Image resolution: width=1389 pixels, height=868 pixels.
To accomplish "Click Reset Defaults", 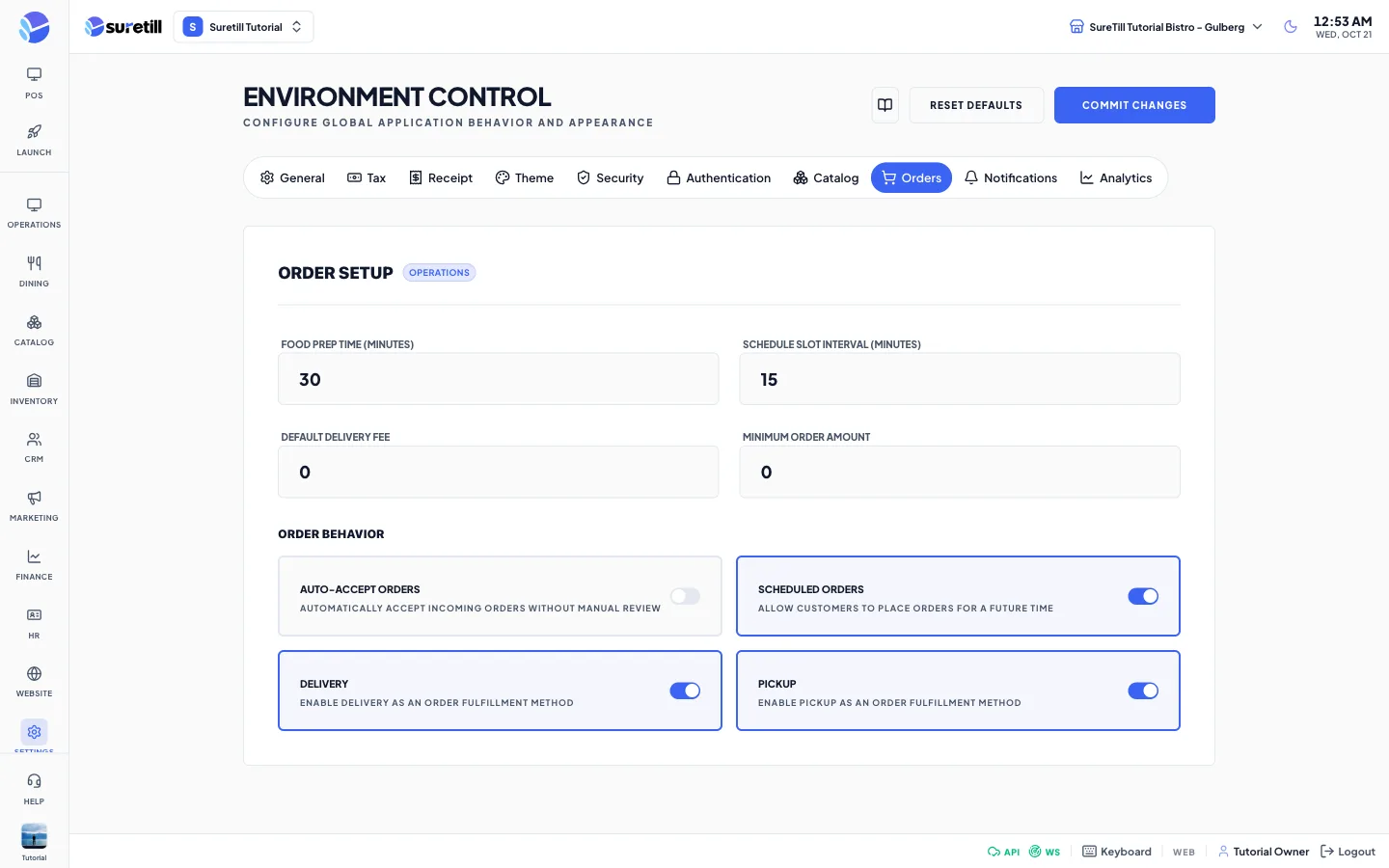I will pos(976,105).
